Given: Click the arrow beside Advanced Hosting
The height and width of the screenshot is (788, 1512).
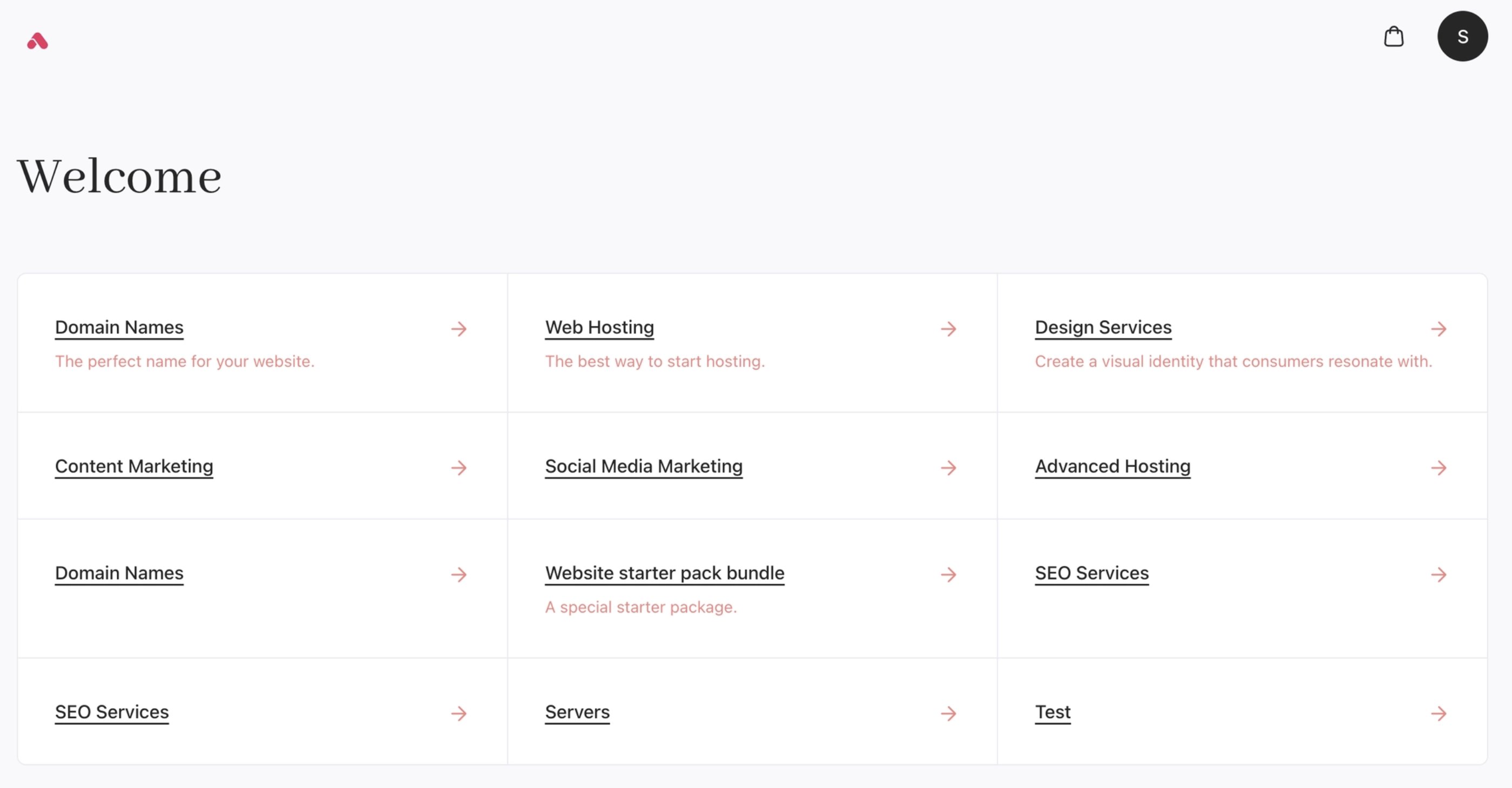Looking at the screenshot, I should click(1439, 467).
